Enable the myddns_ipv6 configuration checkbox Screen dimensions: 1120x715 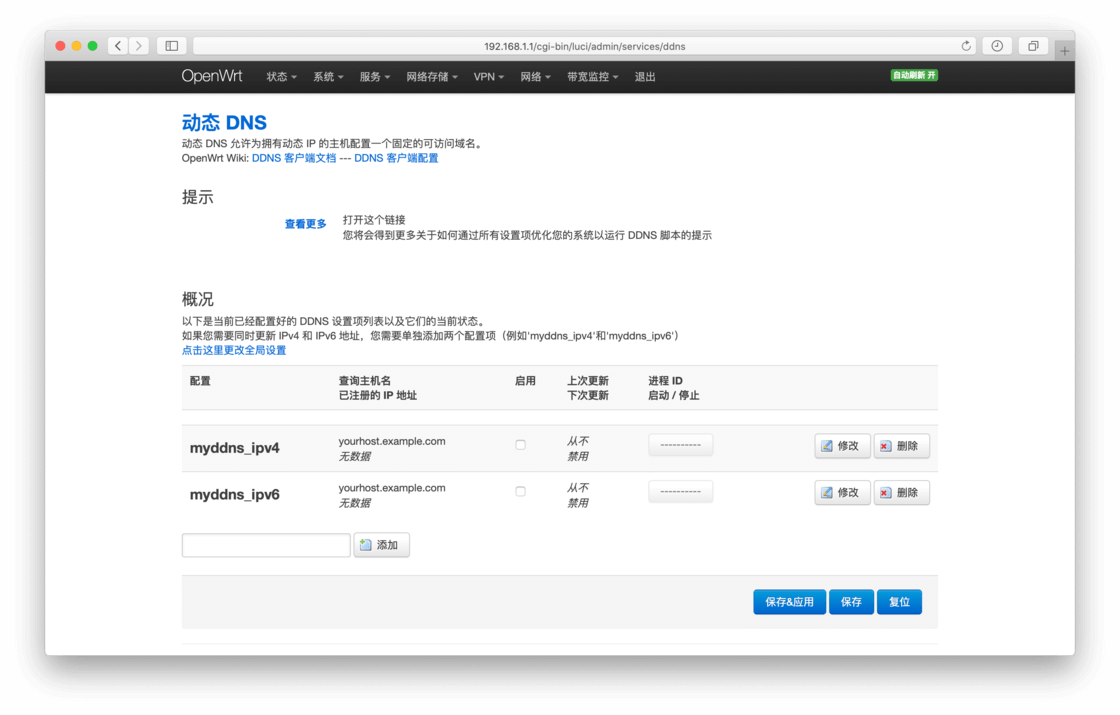pos(521,491)
